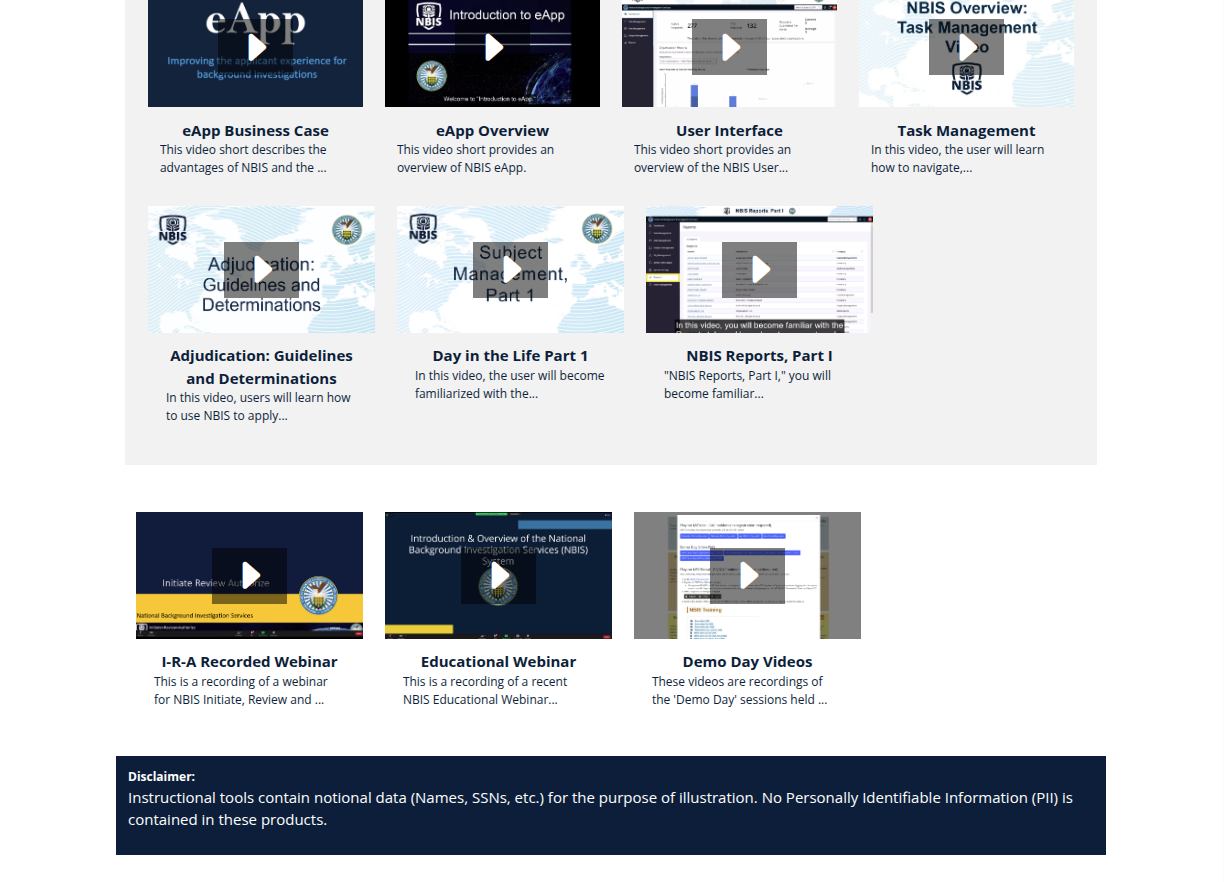The image size is (1224, 882).
Task: Play the Demo Day Videos recording
Action: tap(747, 576)
